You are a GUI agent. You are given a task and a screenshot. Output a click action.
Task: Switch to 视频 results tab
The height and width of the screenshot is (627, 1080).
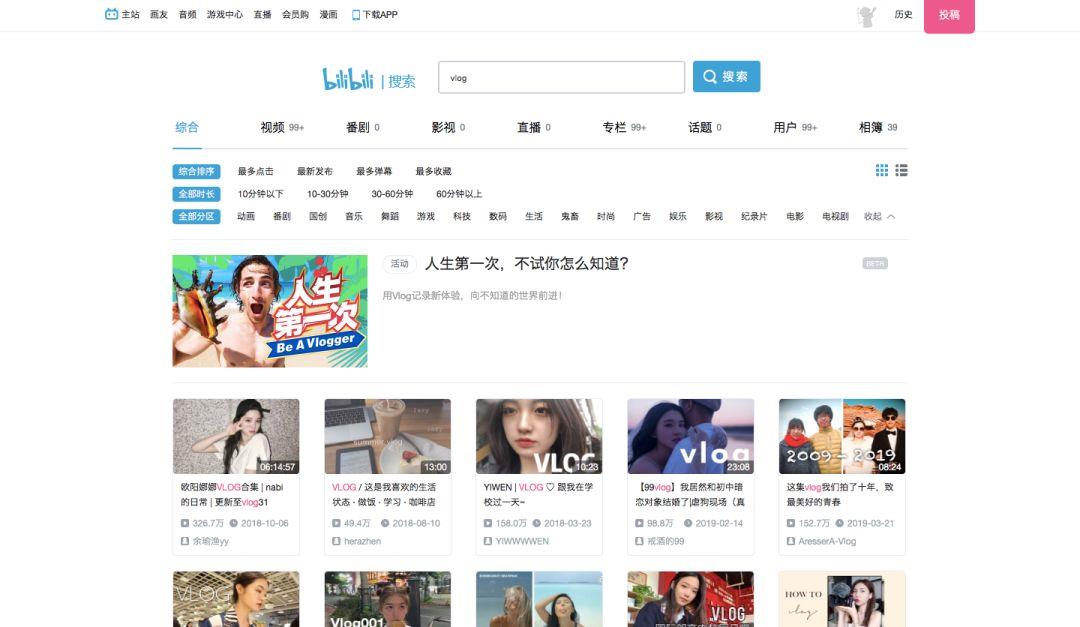pos(273,127)
